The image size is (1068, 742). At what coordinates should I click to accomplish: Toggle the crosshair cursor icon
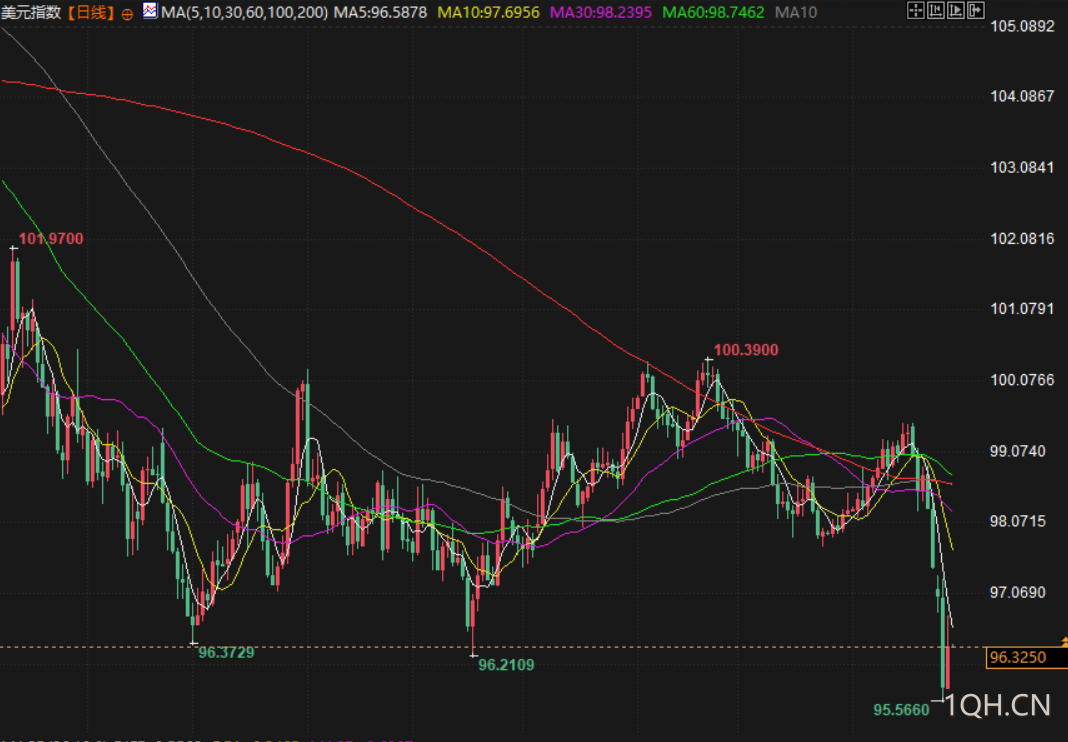tap(915, 10)
